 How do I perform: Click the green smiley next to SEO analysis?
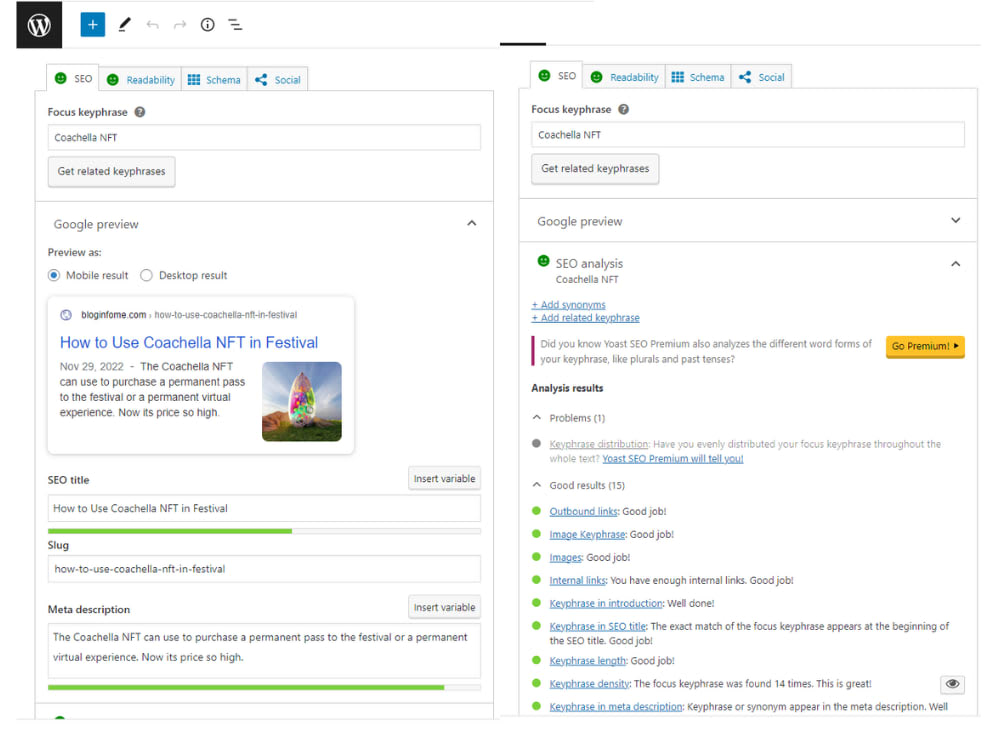543,261
